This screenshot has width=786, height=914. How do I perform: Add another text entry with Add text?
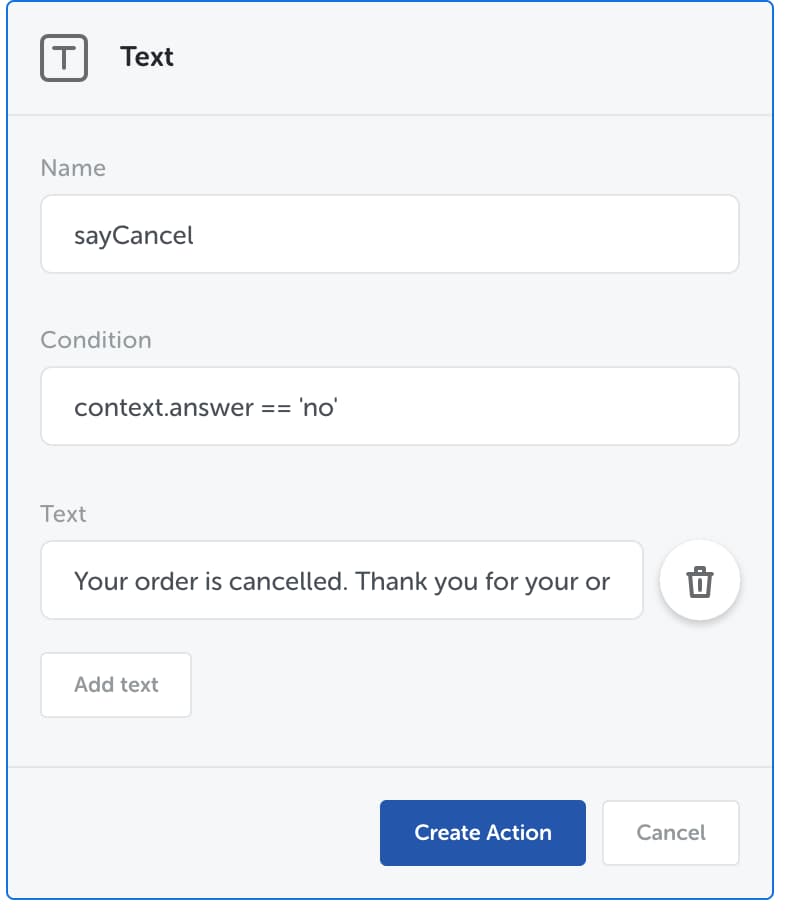(x=116, y=685)
